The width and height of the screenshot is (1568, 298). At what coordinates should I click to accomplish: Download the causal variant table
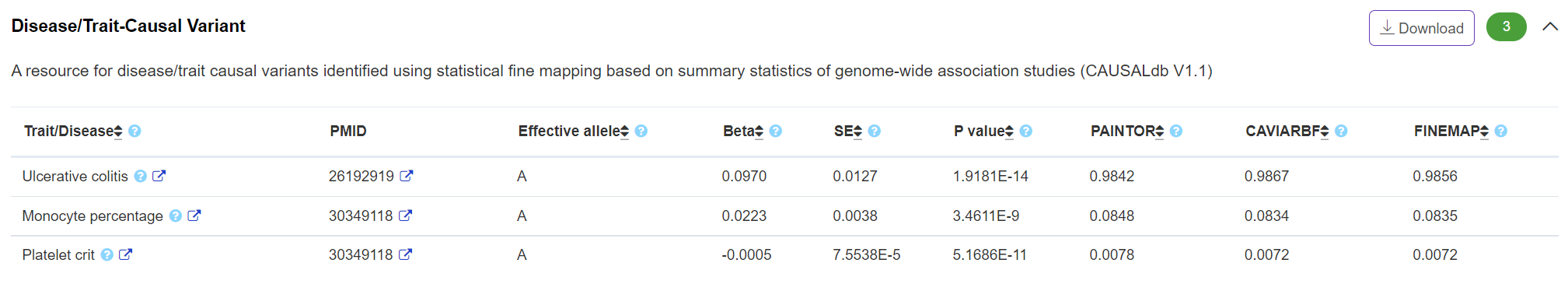(1422, 28)
